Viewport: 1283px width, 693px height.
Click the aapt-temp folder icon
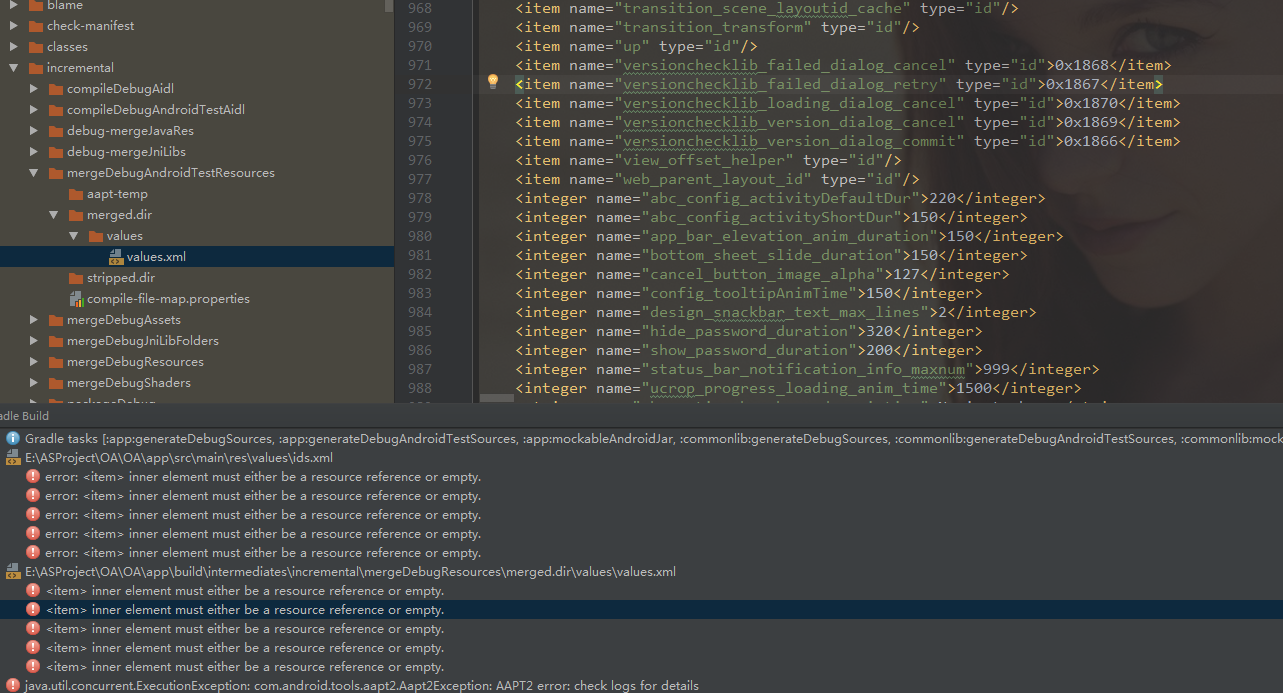[74, 193]
